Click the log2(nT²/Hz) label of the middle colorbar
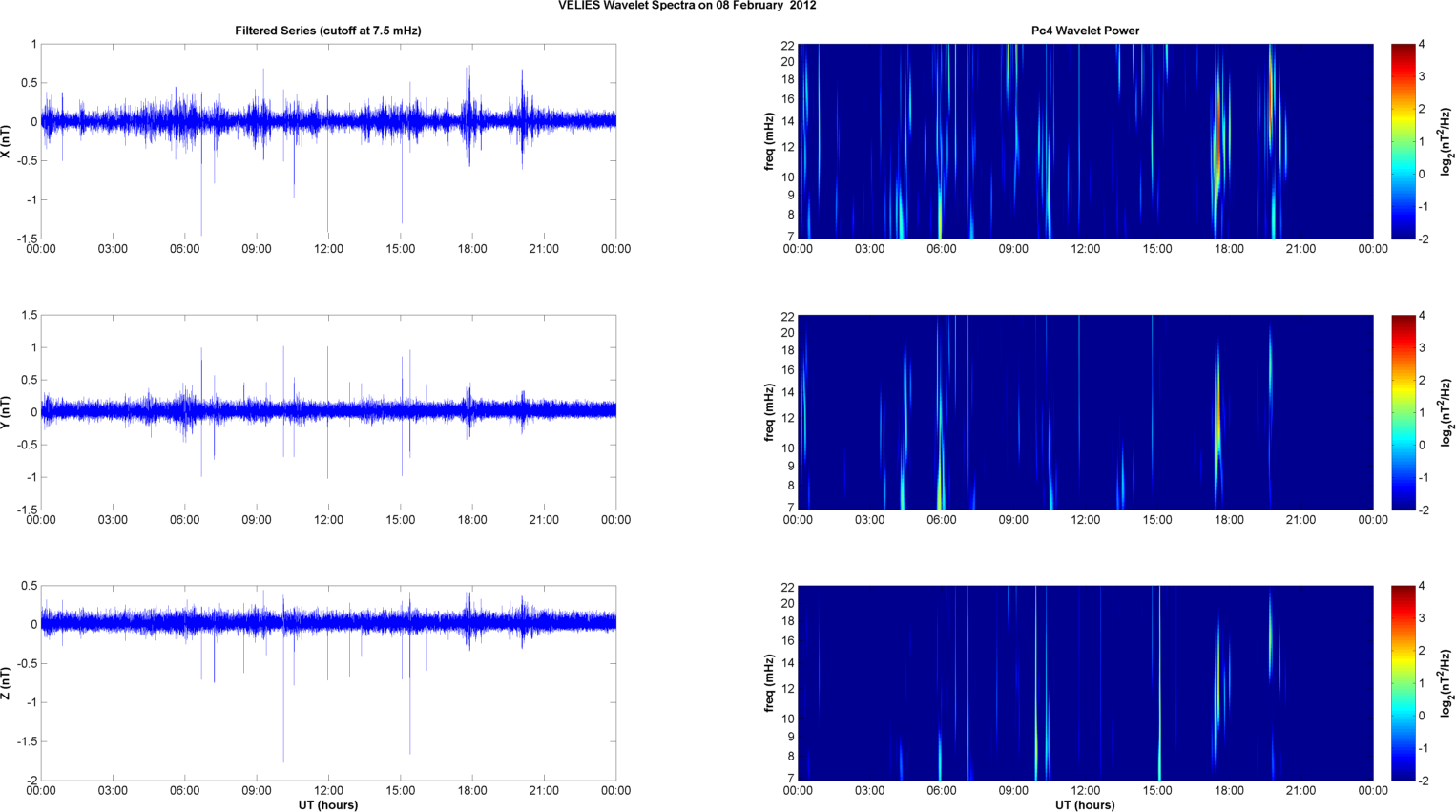 pyautogui.click(x=1446, y=412)
